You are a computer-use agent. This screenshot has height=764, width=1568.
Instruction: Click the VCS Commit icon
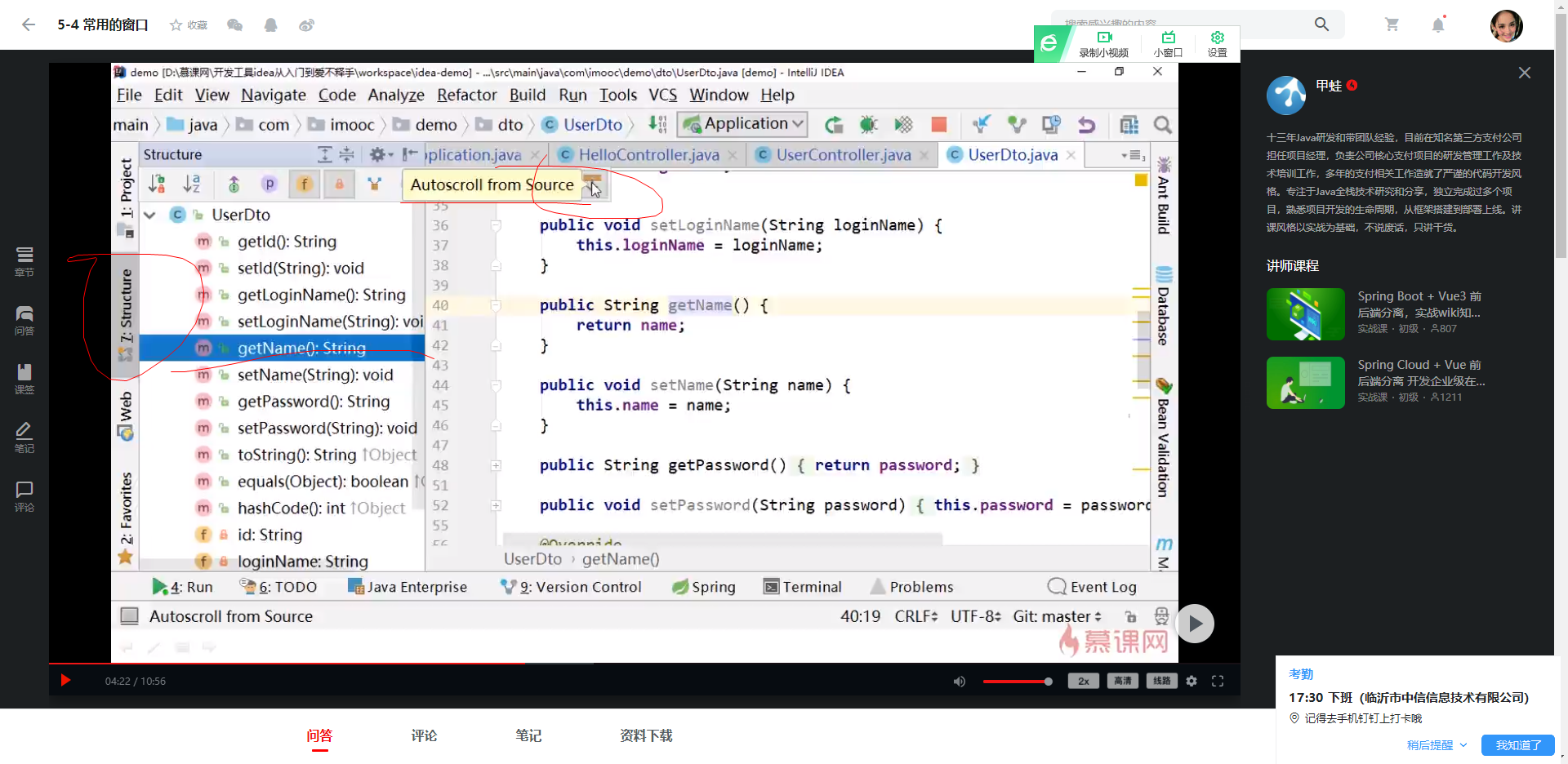click(1017, 124)
